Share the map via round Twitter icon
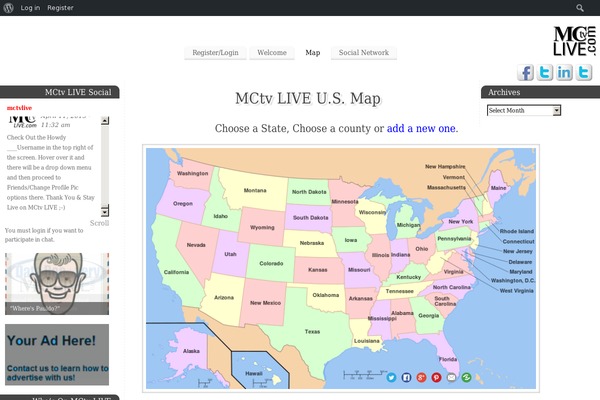Screen dimensions: 600x400 click(391, 378)
